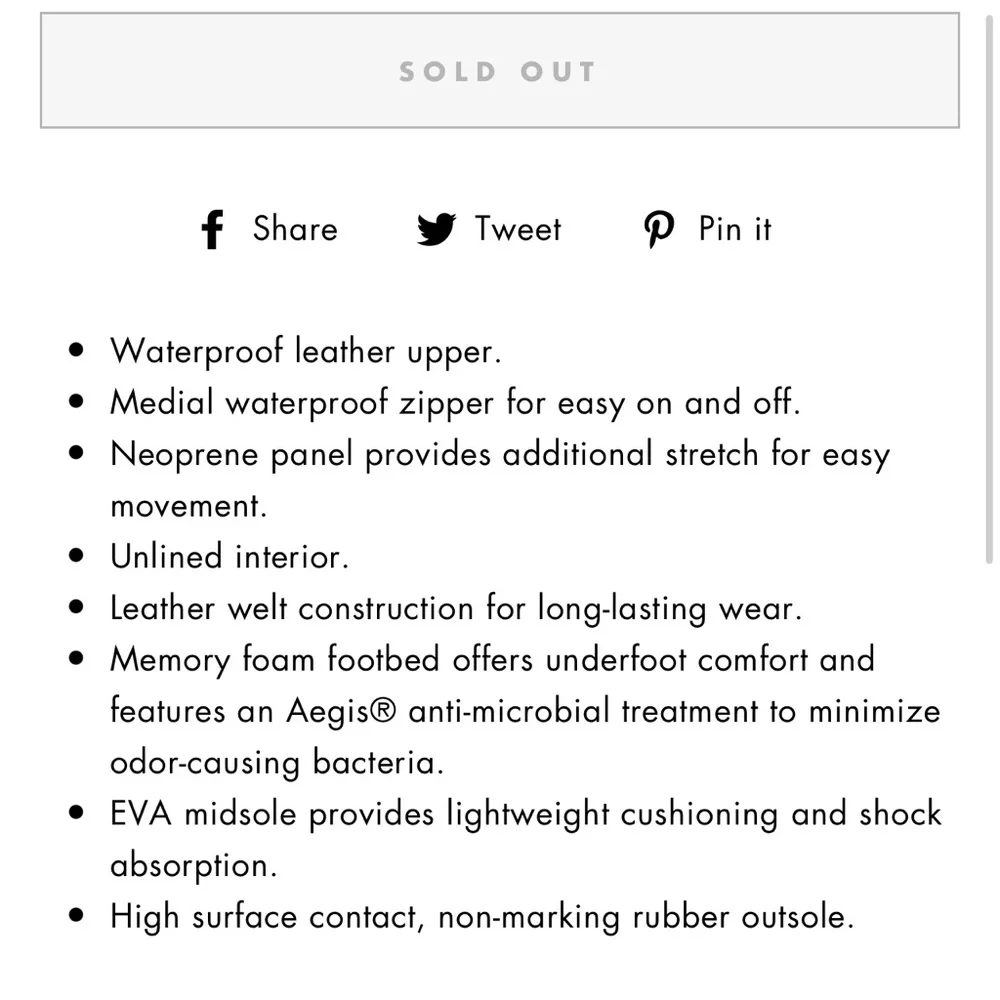Click the Sold Out button

click(x=500, y=71)
